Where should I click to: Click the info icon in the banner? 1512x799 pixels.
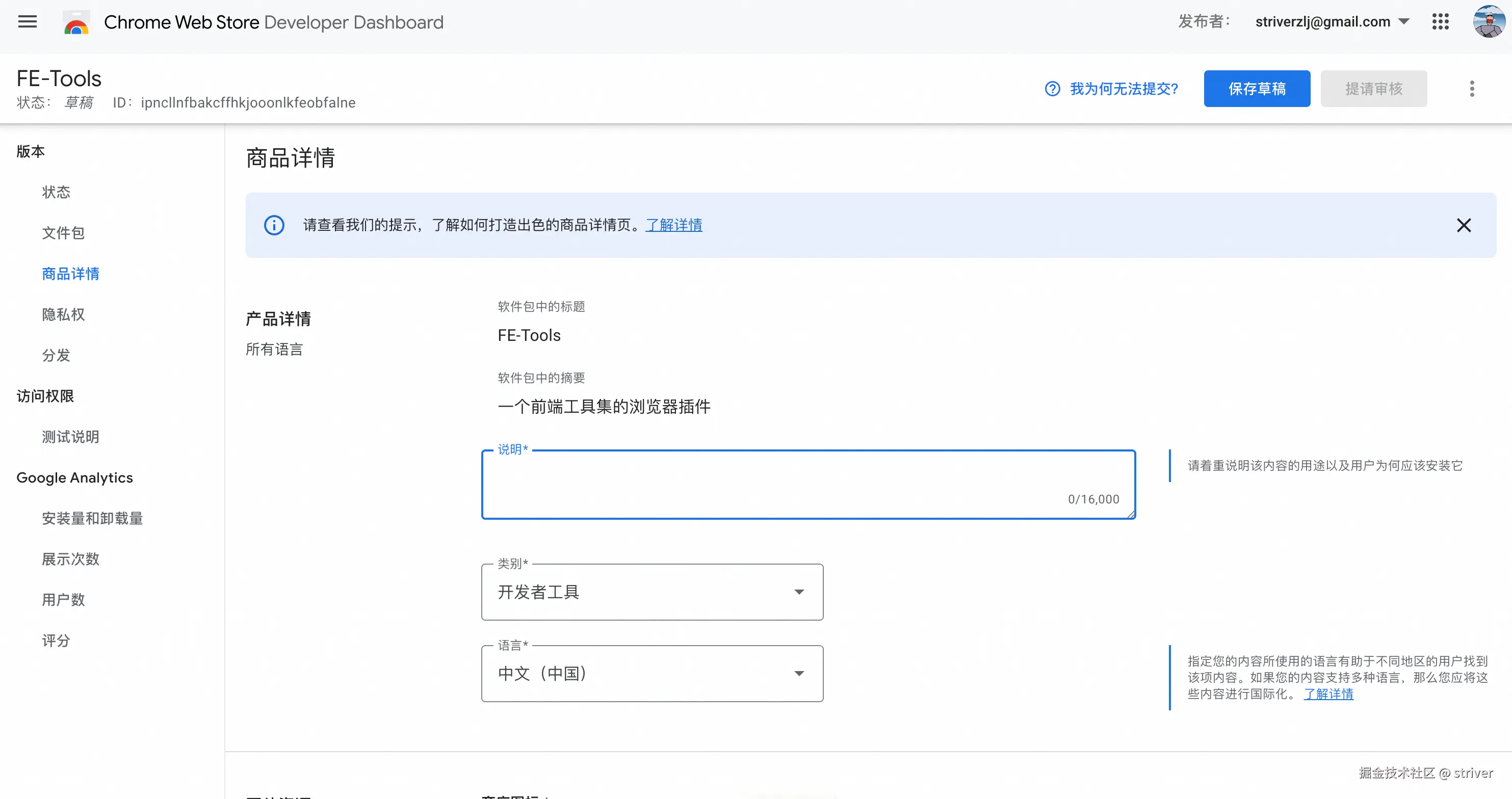click(274, 225)
